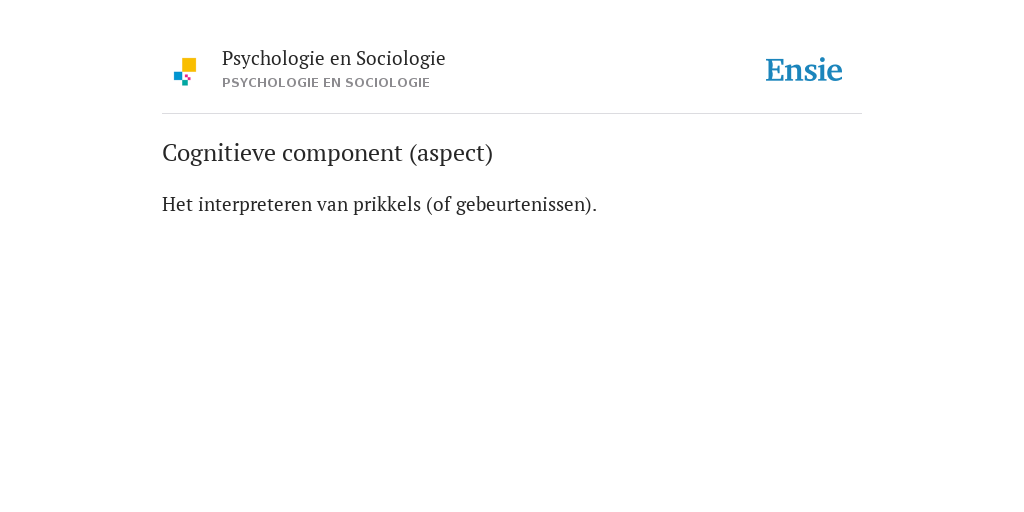The width and height of the screenshot is (1024, 512).
Task: Click the teal square in the logo
Action: pyautogui.click(x=185, y=83)
